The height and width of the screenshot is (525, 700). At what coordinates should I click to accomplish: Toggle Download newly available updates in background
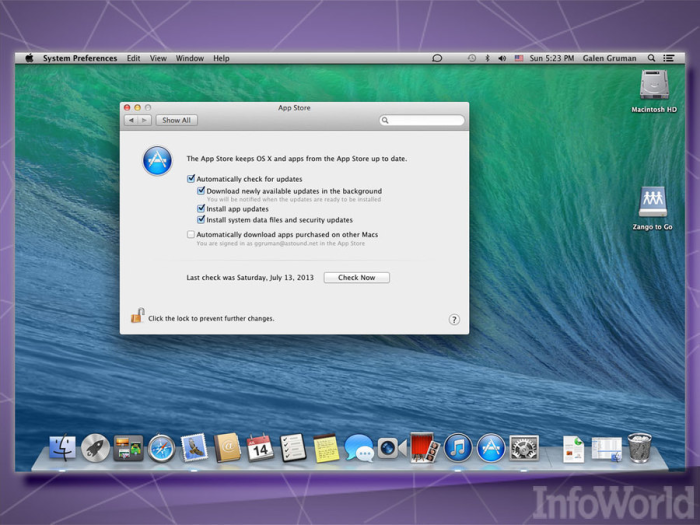pyautogui.click(x=201, y=191)
